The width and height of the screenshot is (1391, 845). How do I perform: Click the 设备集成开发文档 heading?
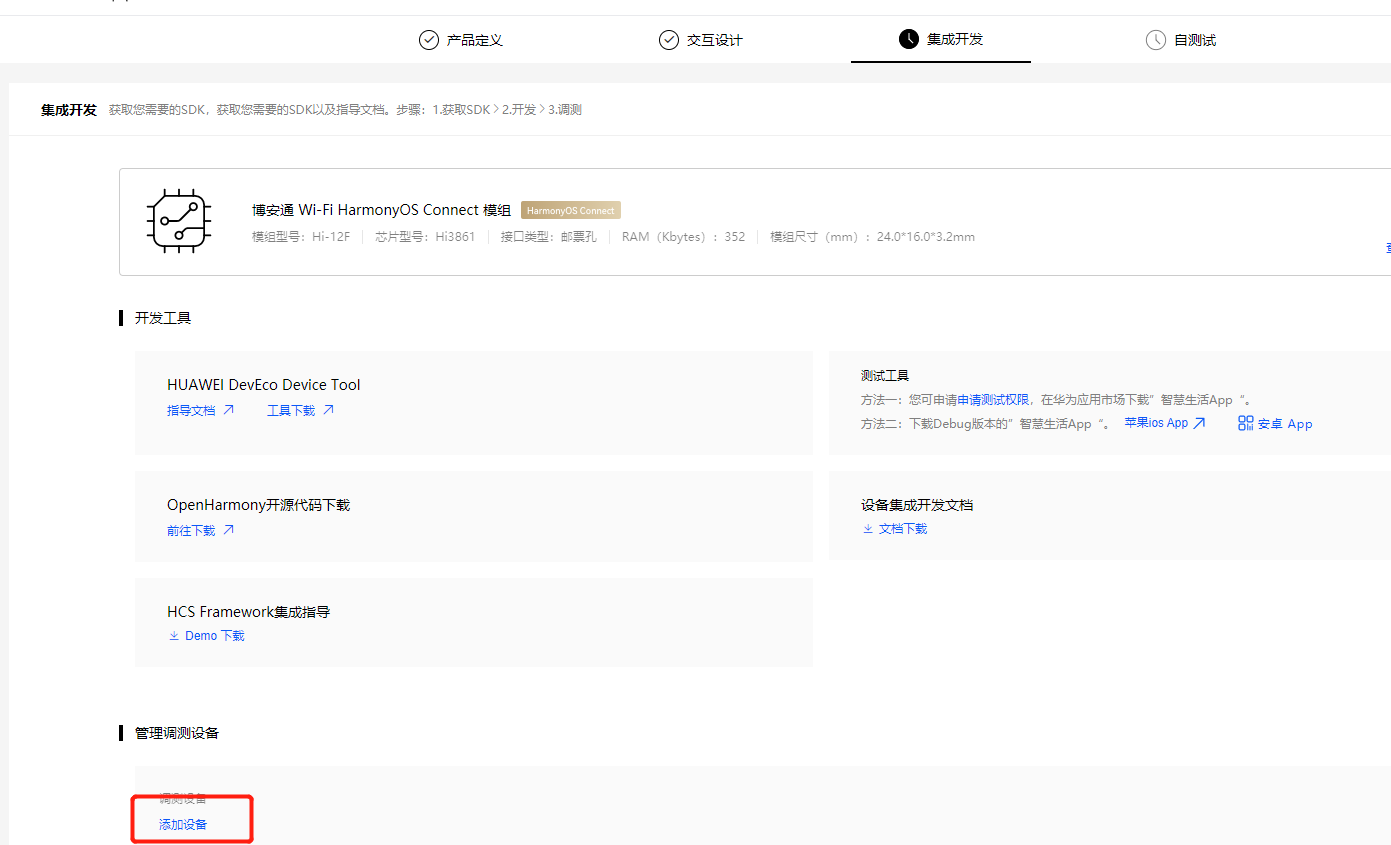coord(917,505)
